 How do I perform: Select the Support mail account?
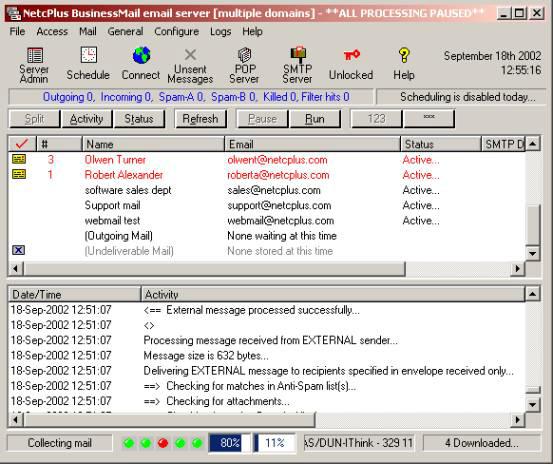pyautogui.click(x=267, y=205)
